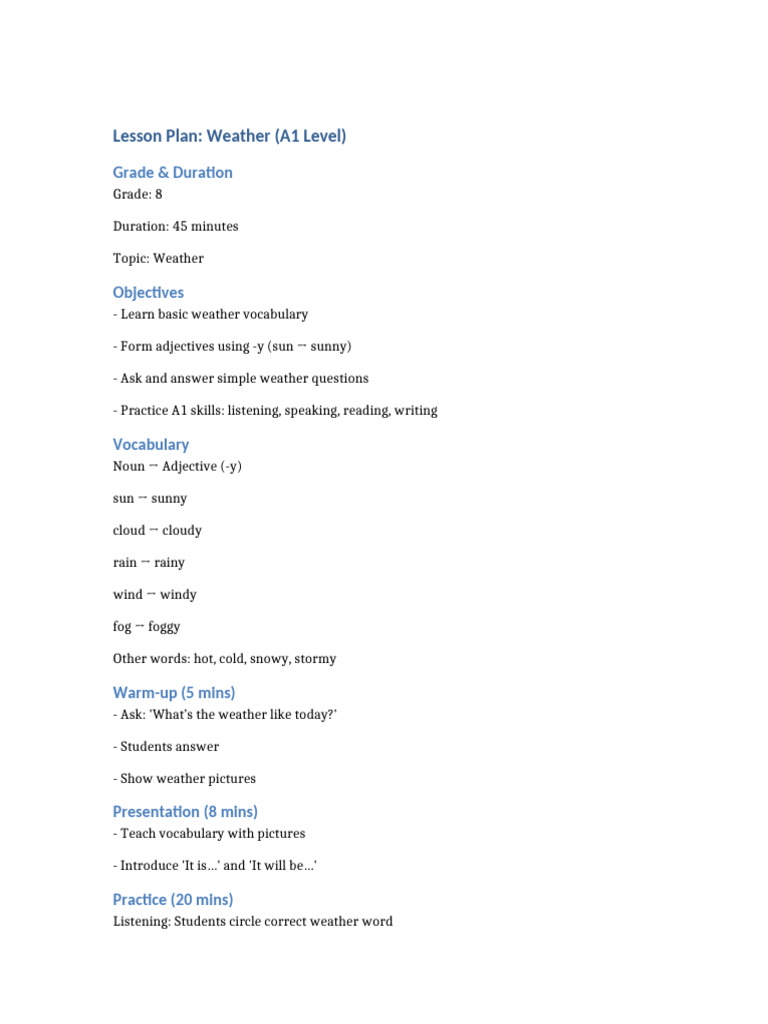Viewport: 768px width, 1024px height.
Task: Click the Topic: Weather line
Action: click(158, 258)
